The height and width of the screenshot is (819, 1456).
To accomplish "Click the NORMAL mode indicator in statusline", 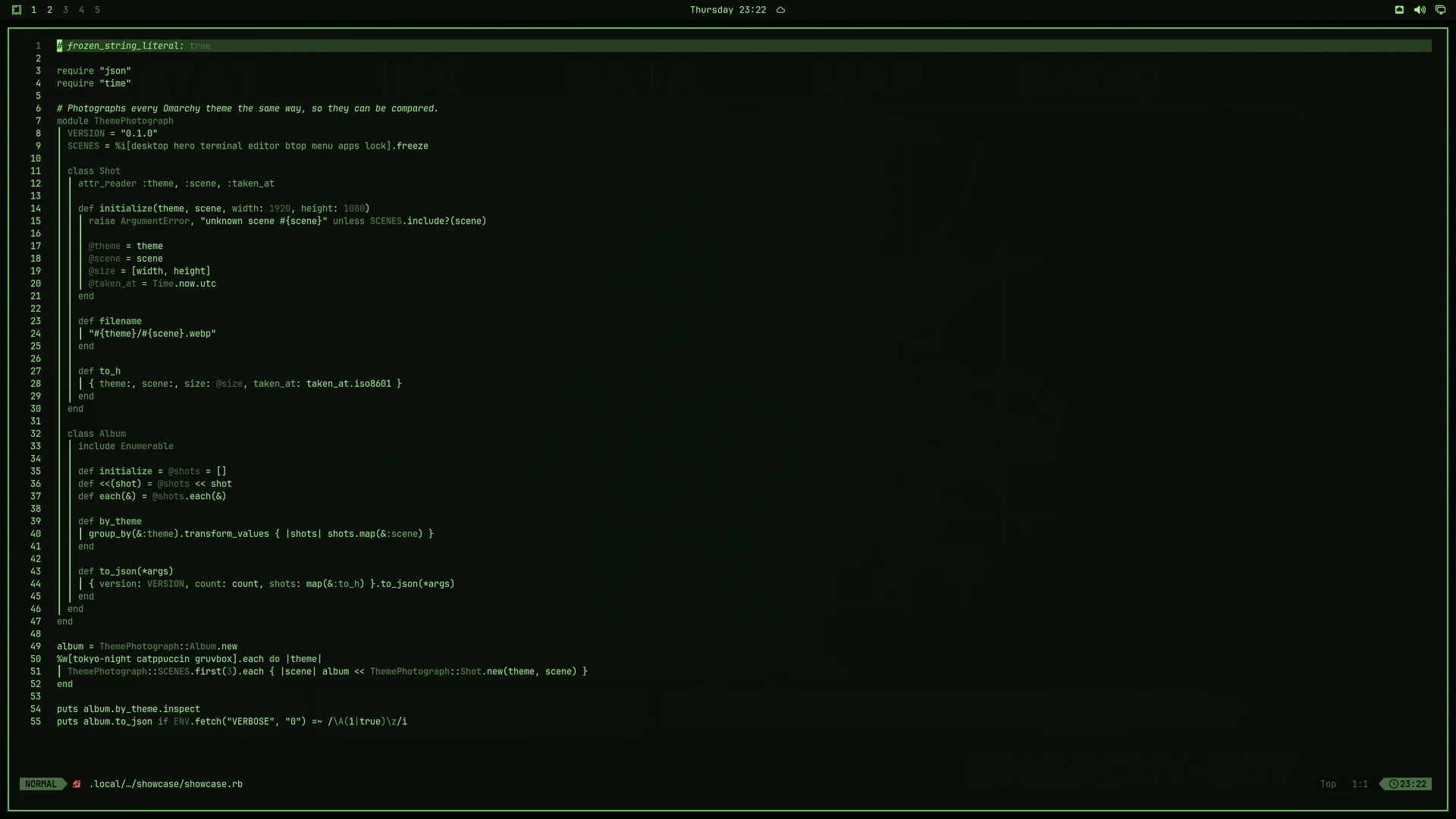I will (41, 784).
